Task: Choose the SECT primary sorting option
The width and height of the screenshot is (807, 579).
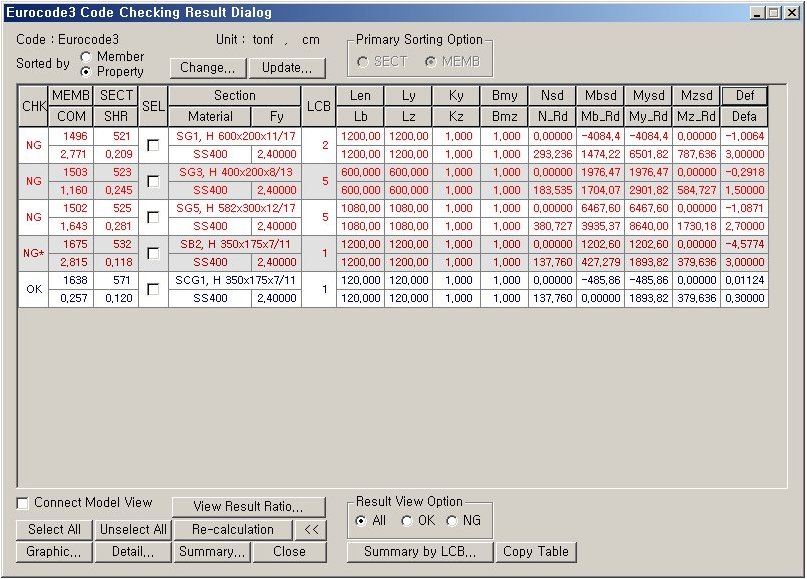Action: [362, 62]
